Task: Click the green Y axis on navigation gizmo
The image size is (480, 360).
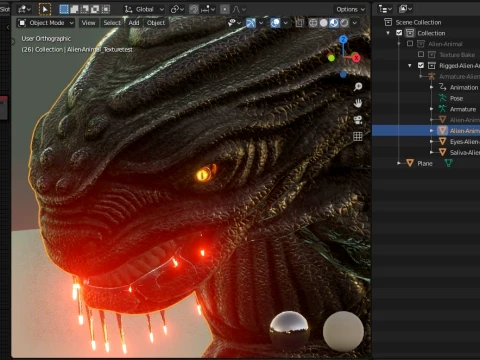Action: pos(331,58)
